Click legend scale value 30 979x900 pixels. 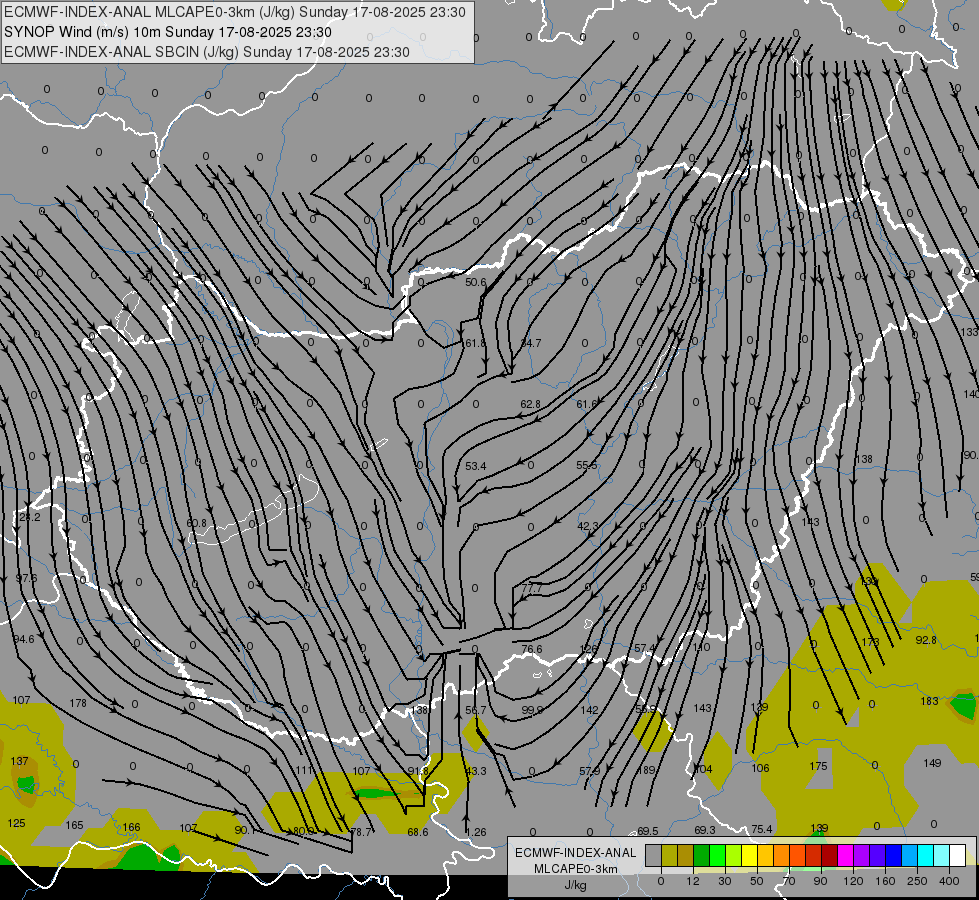point(724,881)
